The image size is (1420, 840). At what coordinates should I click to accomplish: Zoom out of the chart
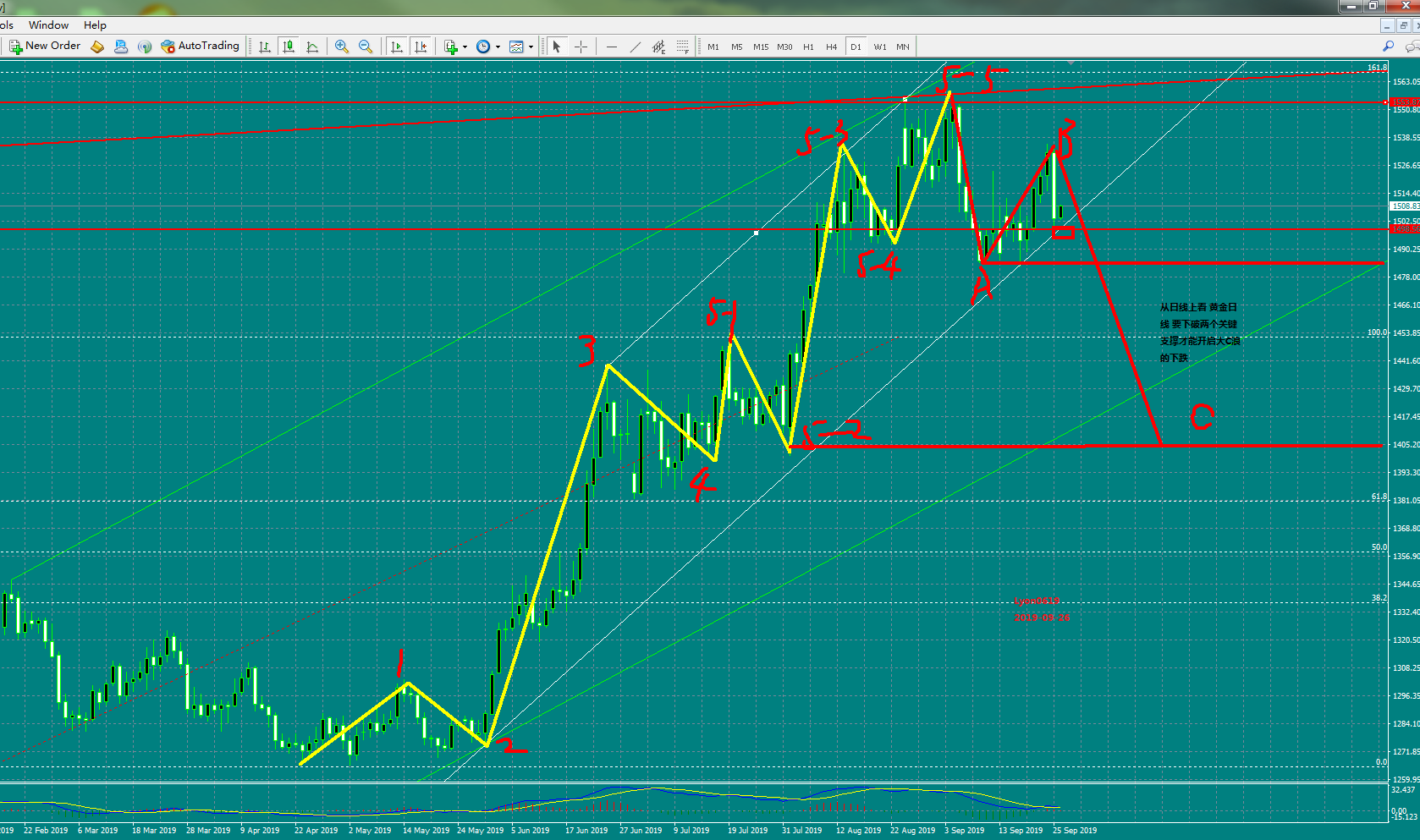[366, 47]
